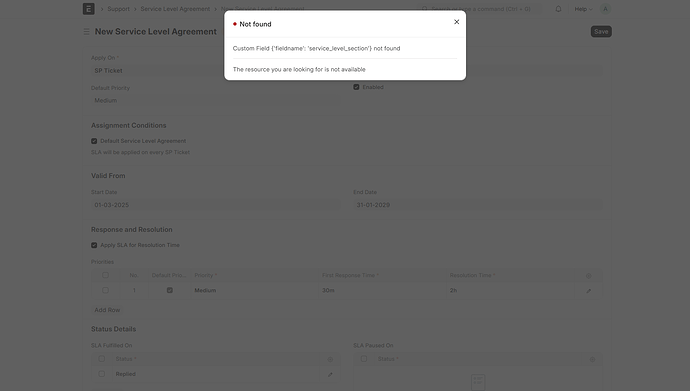This screenshot has height=391, width=690.
Task: Click the Valid From section heading
Action: pyautogui.click(x=108, y=175)
